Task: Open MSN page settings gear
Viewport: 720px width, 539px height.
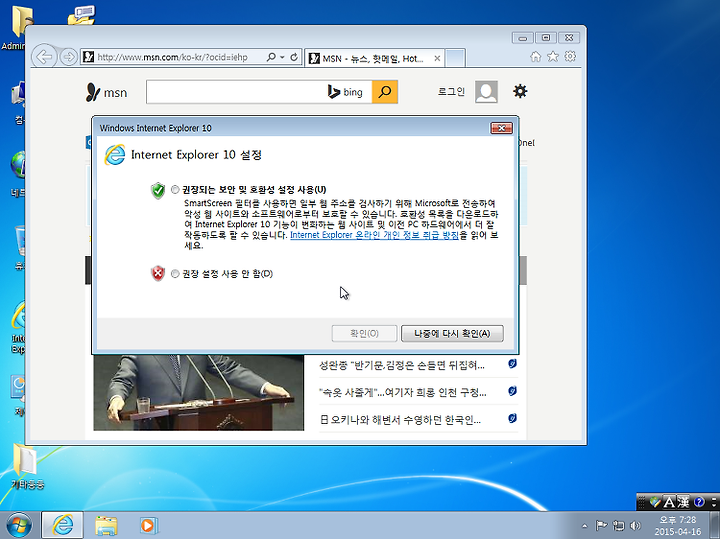Action: (520, 91)
